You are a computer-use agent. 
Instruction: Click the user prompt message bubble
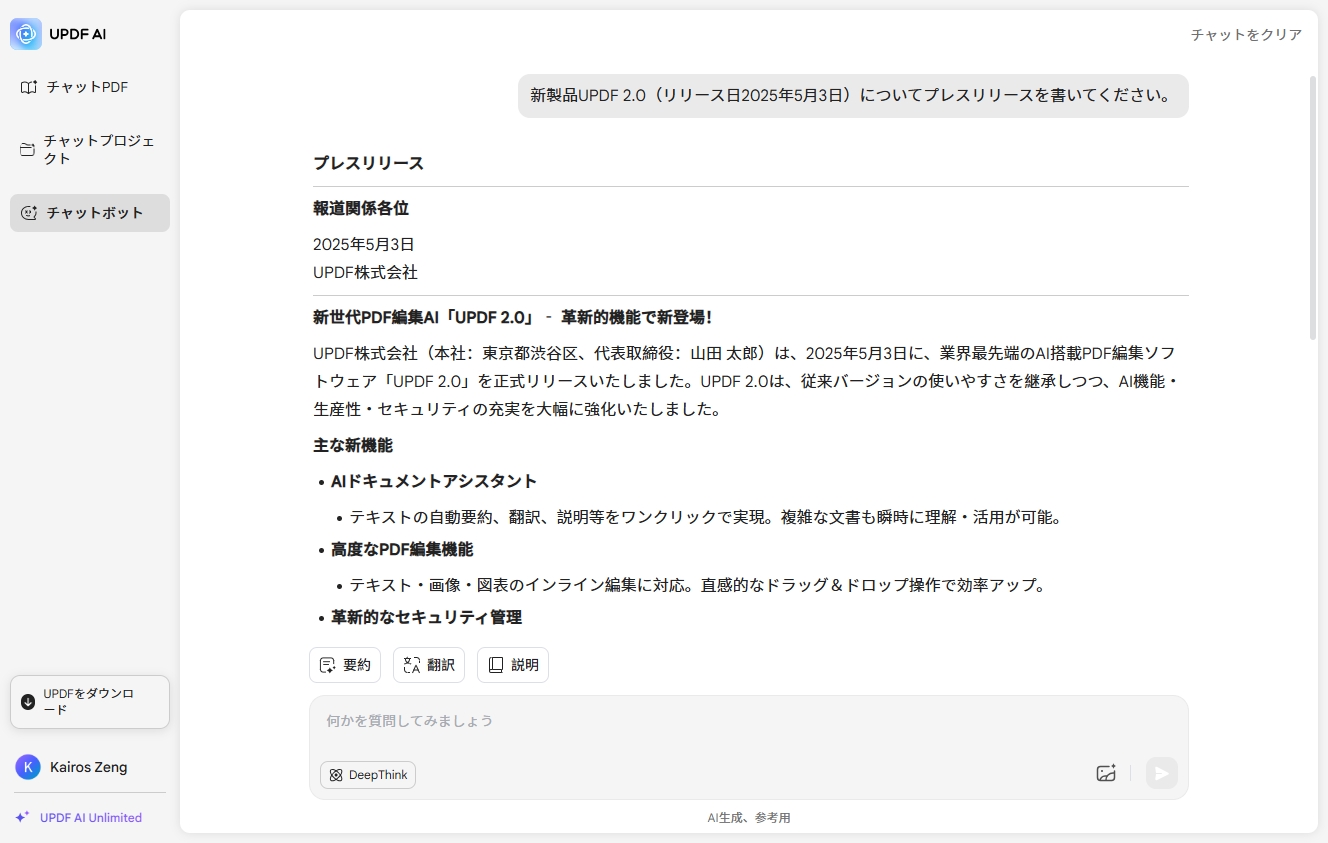(x=853, y=96)
